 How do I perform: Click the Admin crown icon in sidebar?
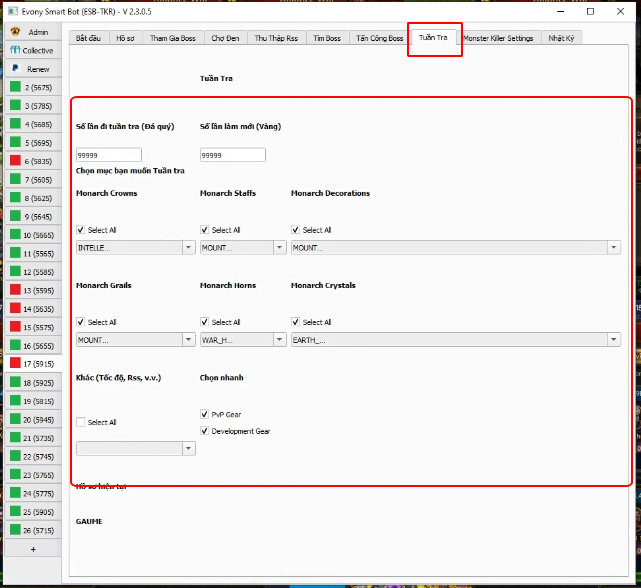15,32
